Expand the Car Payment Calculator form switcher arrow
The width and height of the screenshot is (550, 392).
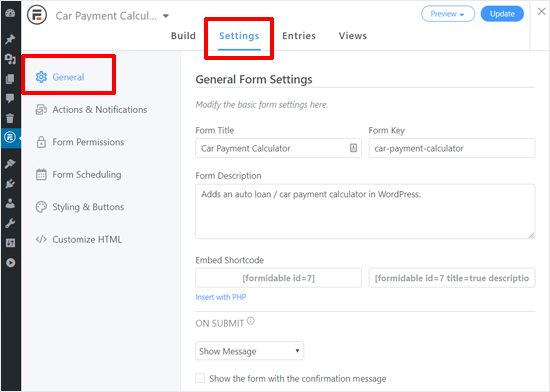[x=166, y=16]
